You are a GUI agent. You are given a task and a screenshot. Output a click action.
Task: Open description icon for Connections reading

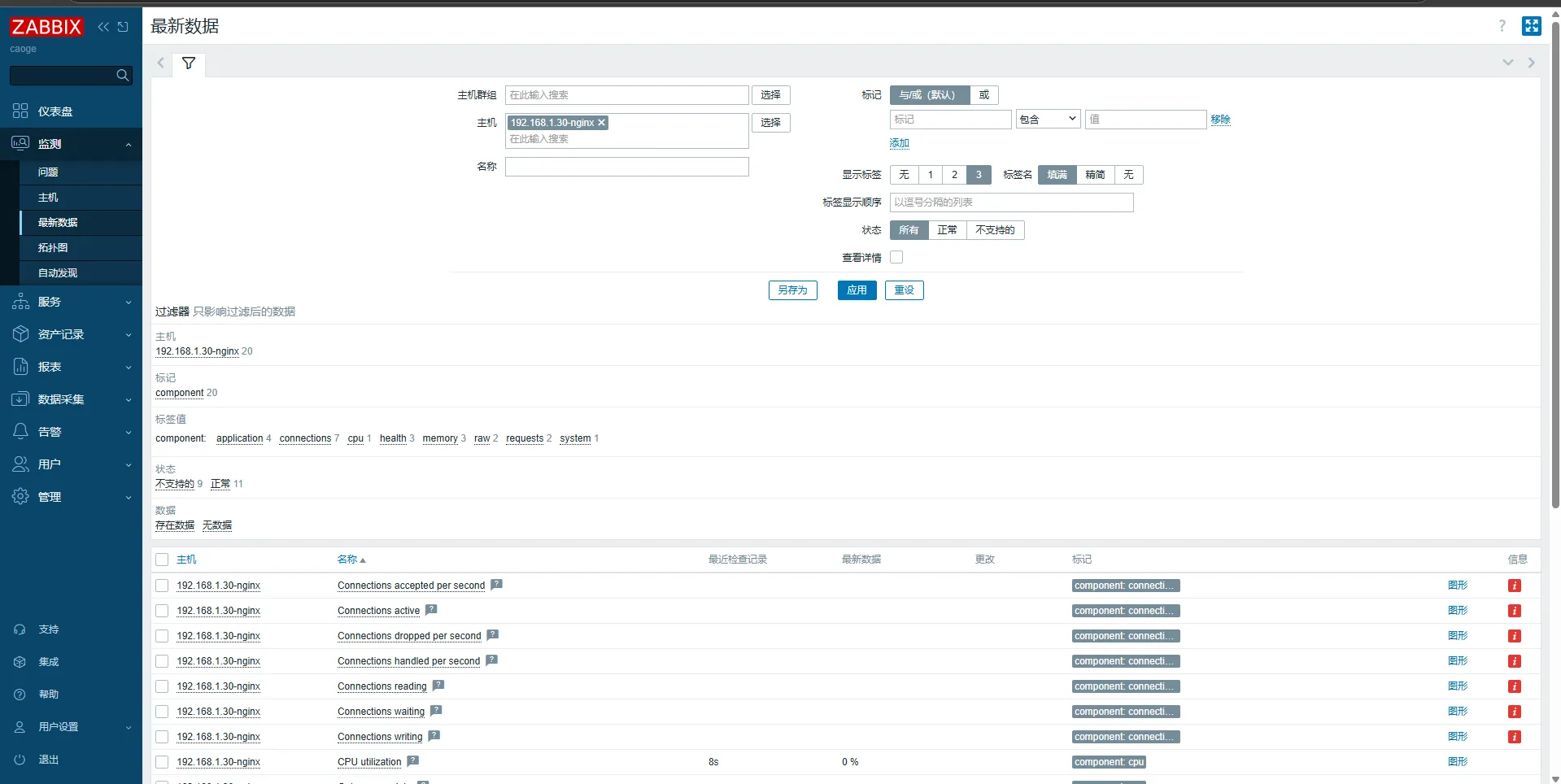(x=438, y=685)
